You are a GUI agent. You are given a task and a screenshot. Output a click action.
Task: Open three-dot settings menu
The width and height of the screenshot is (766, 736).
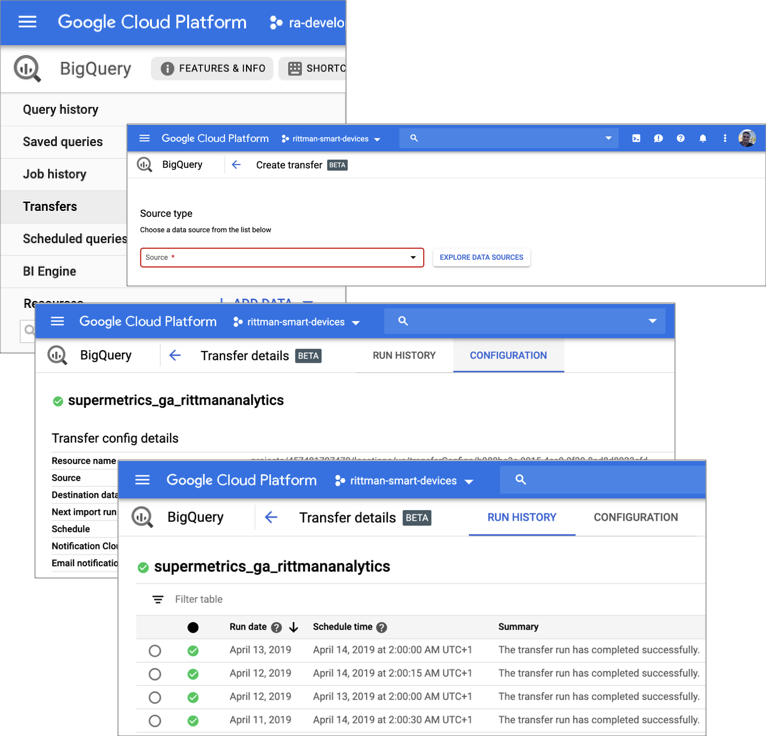click(724, 138)
